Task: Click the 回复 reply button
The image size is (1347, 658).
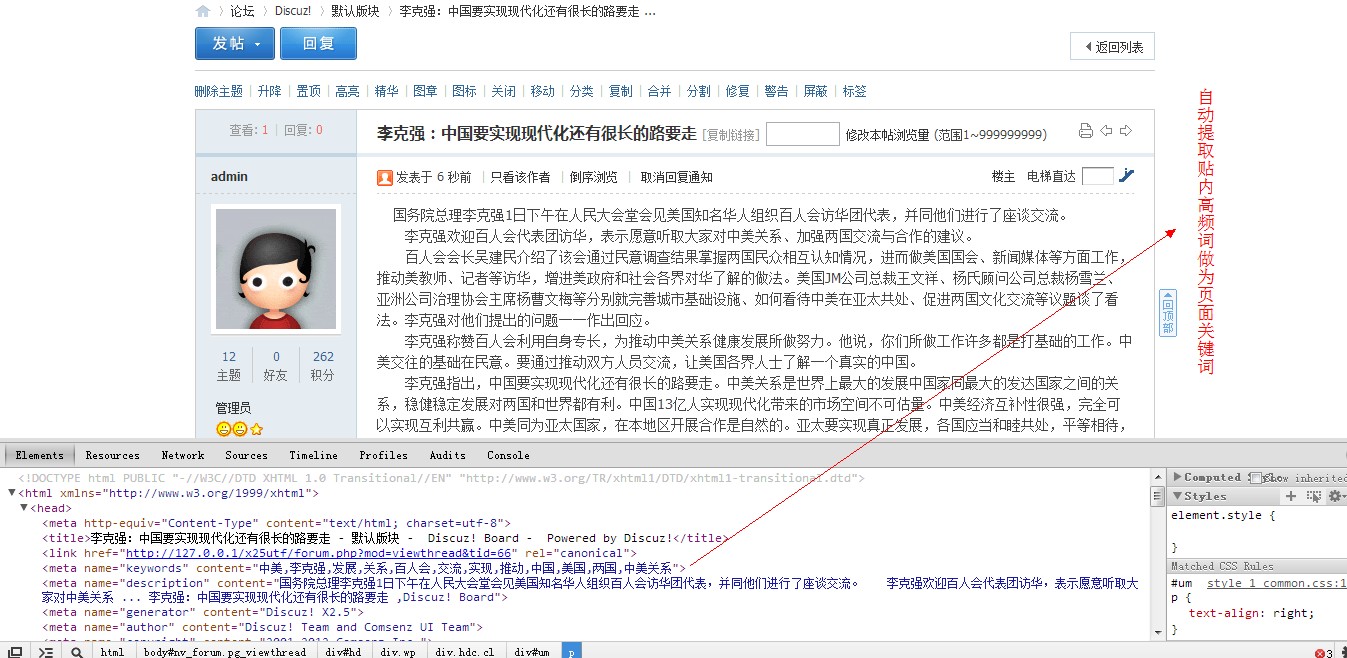Action: (318, 44)
